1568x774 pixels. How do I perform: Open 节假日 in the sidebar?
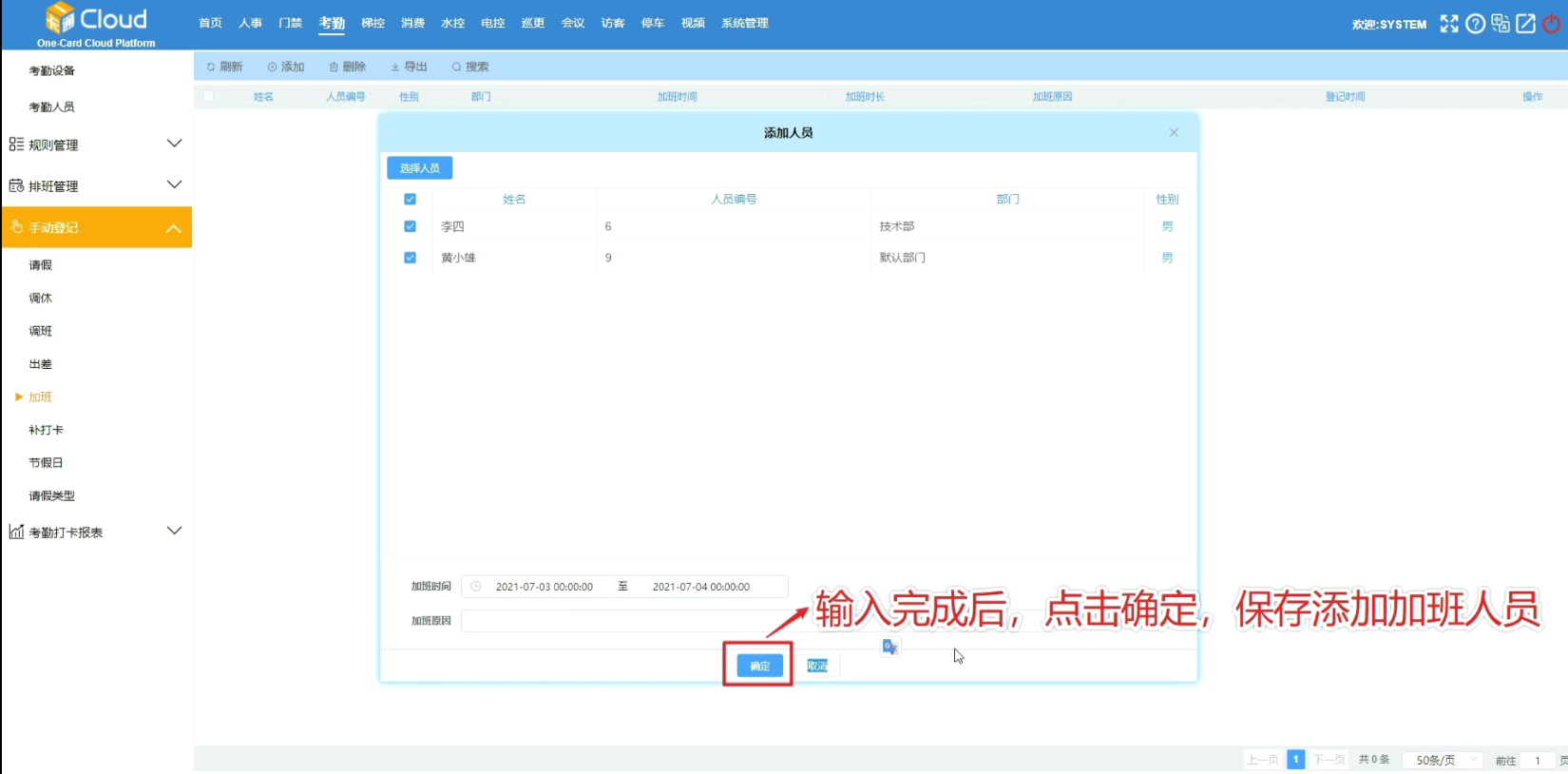tap(46, 463)
